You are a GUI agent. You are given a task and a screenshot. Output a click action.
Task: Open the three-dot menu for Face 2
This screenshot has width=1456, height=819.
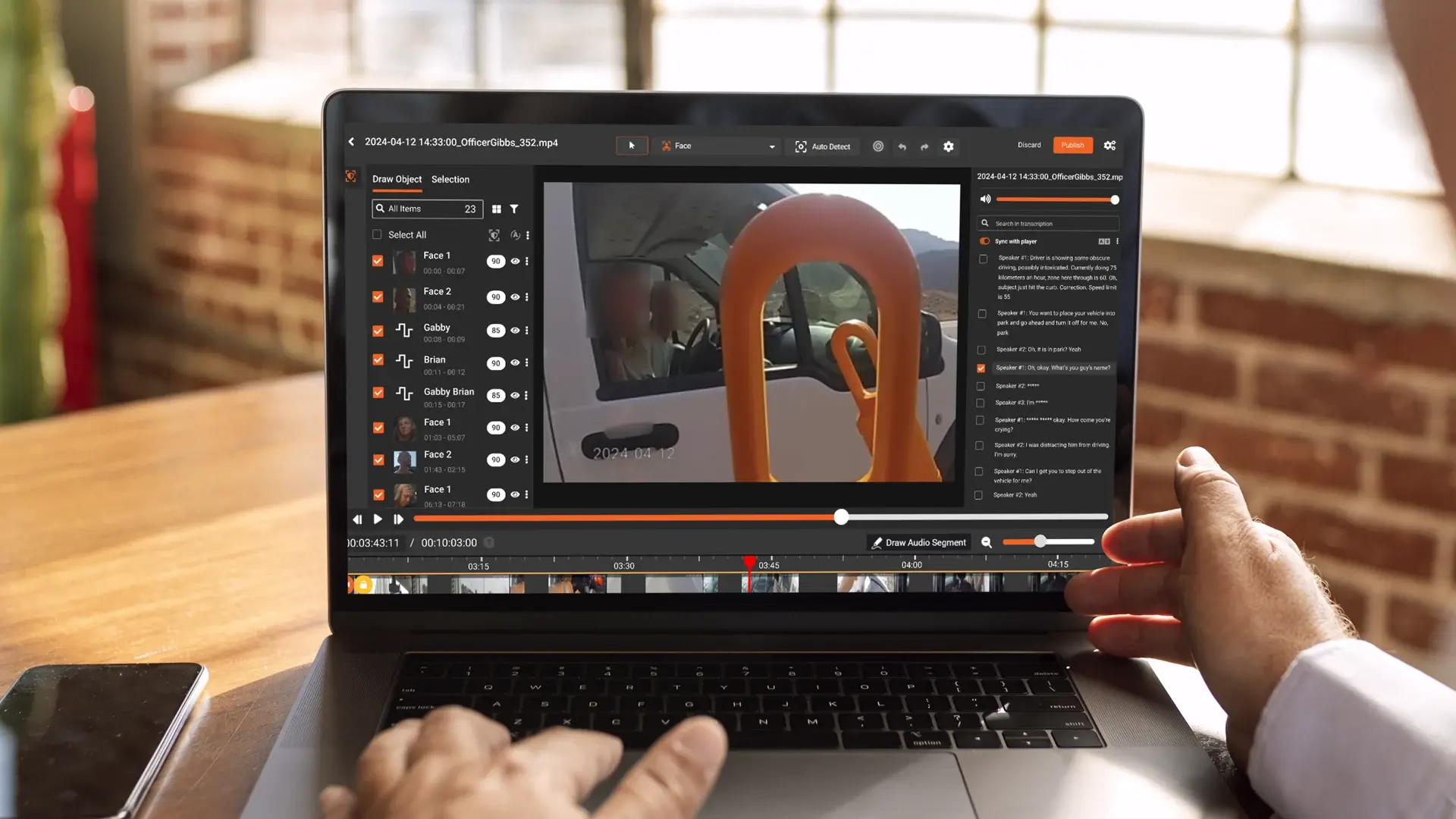pyautogui.click(x=527, y=297)
